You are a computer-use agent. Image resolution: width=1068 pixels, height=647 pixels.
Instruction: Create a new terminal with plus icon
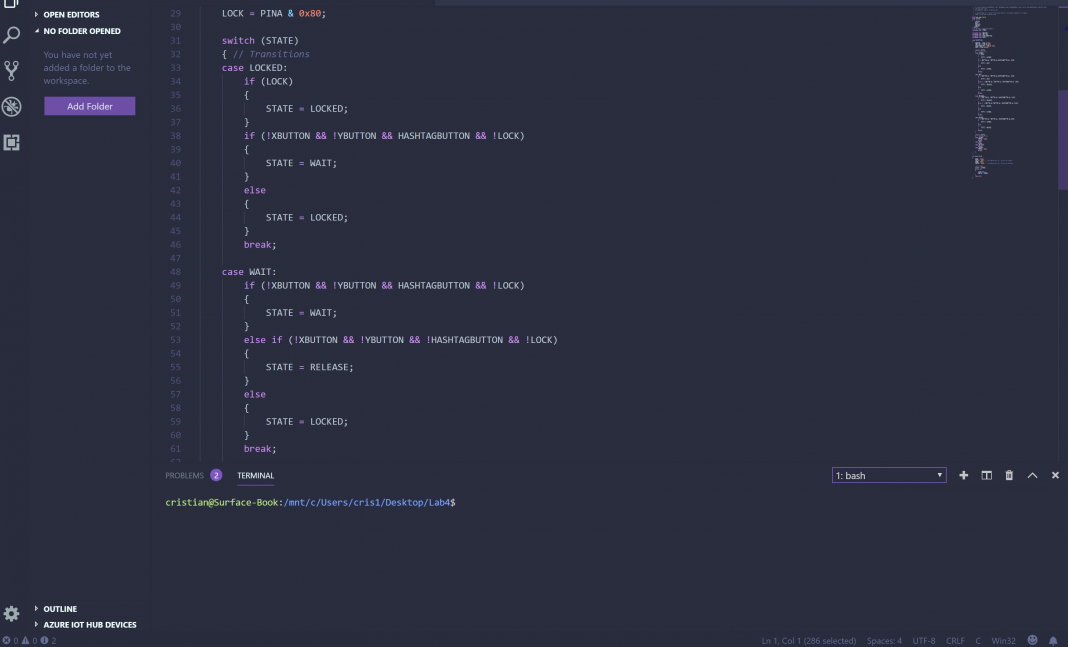click(x=963, y=475)
